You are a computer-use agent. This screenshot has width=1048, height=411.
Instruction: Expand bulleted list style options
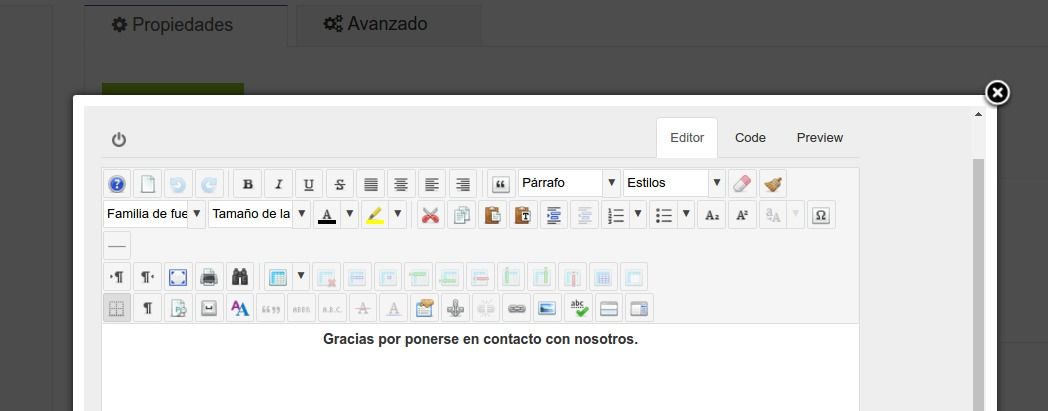click(x=686, y=215)
